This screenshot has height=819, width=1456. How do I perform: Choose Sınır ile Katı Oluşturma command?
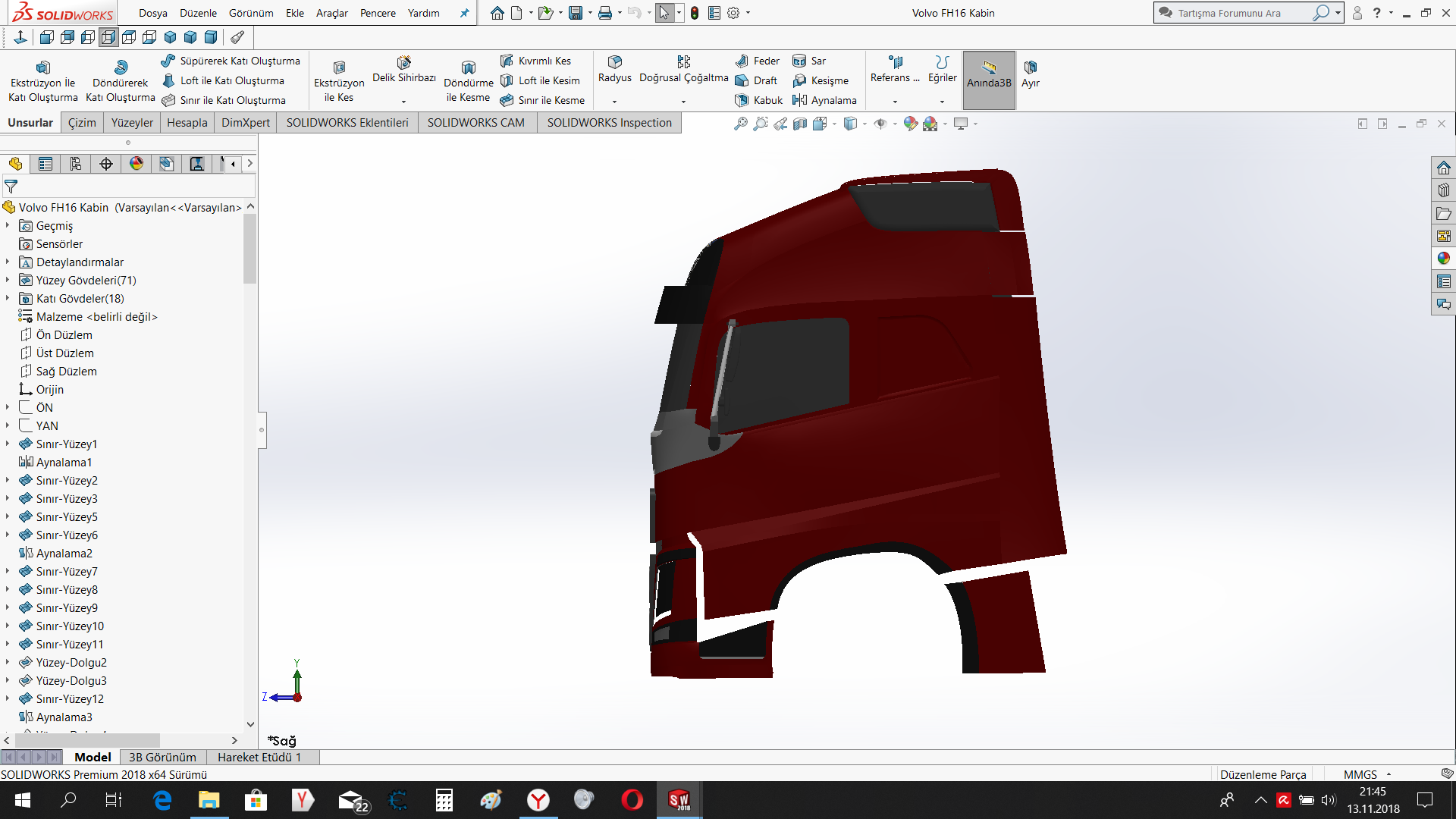point(224,100)
